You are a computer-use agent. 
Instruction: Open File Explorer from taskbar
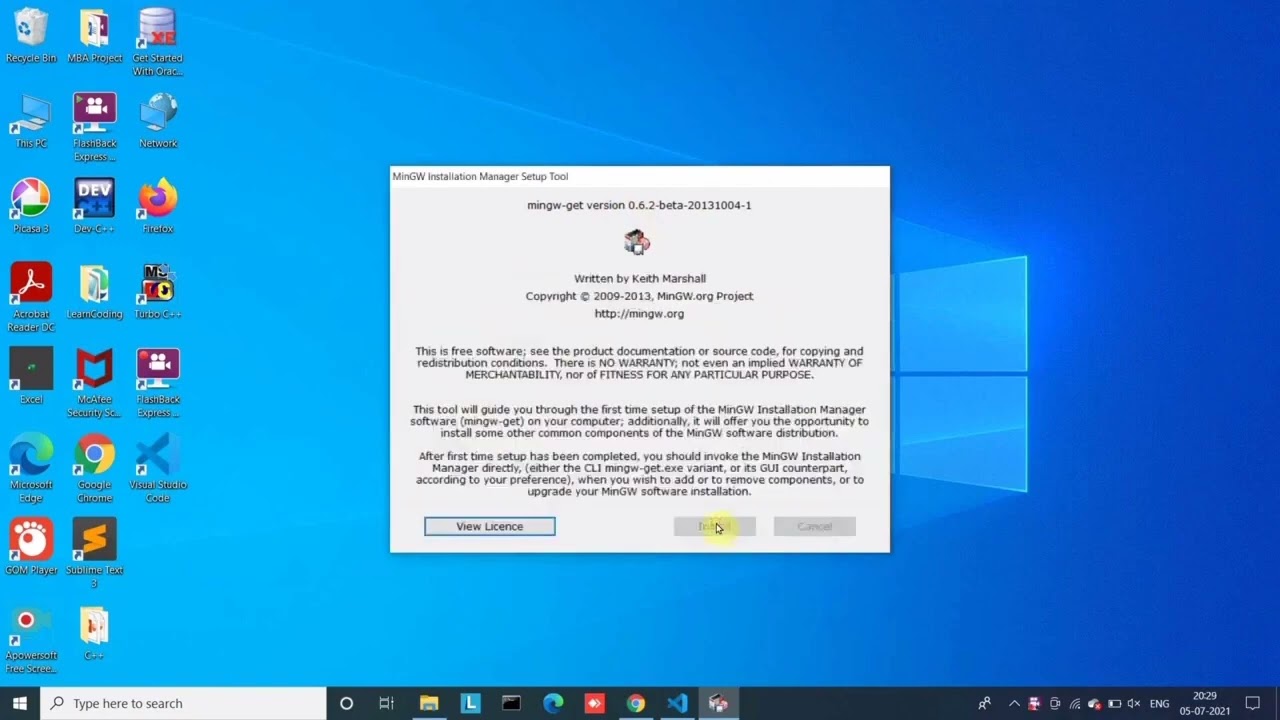tap(429, 703)
